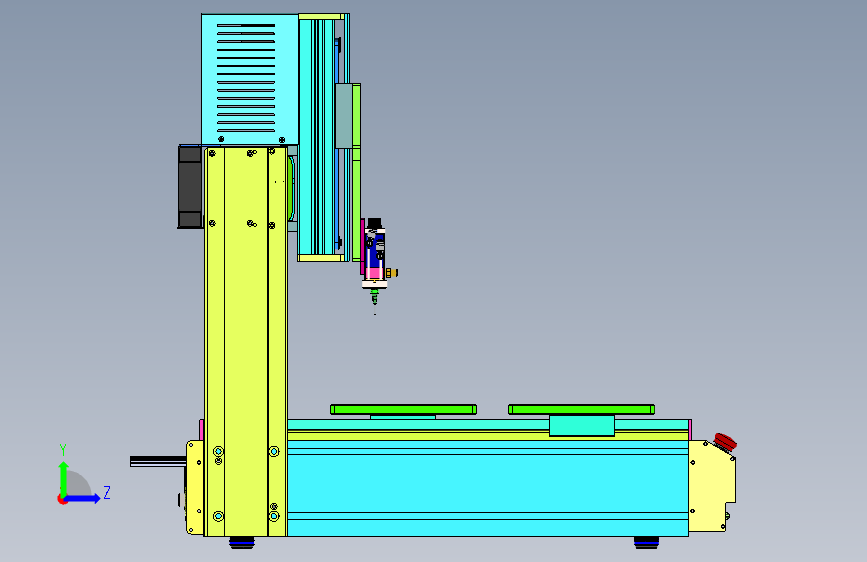The height and width of the screenshot is (562, 867).
Task: Select the left rubber foot under the column
Action: click(242, 543)
